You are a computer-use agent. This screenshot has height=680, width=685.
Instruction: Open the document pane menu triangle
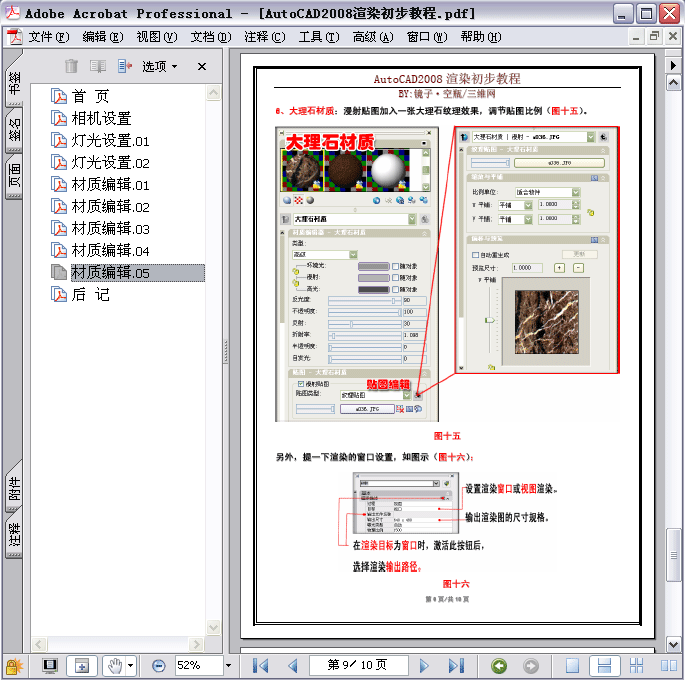pyautogui.click(x=673, y=66)
